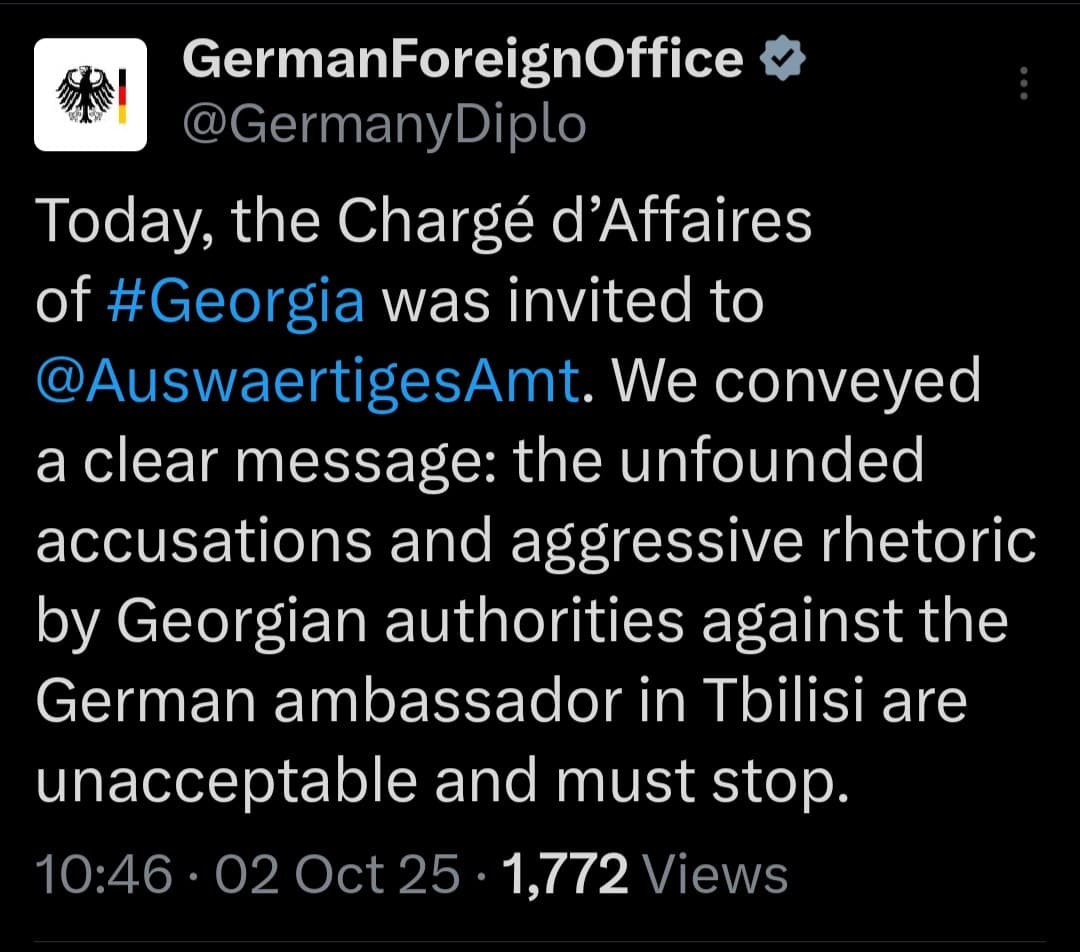Open the tweet options via the ellipsis
The height and width of the screenshot is (952, 1080).
click(1024, 85)
